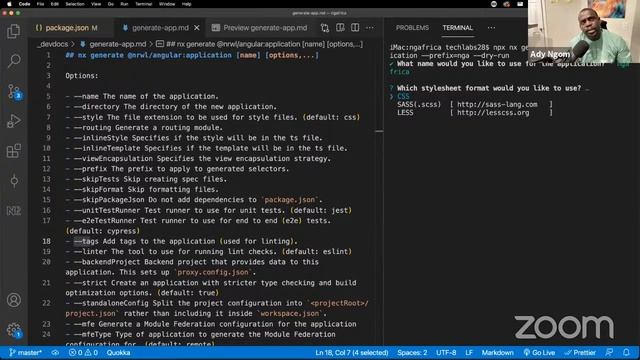Open the Selection menu
640x360 pixels.
tap(75, 4)
